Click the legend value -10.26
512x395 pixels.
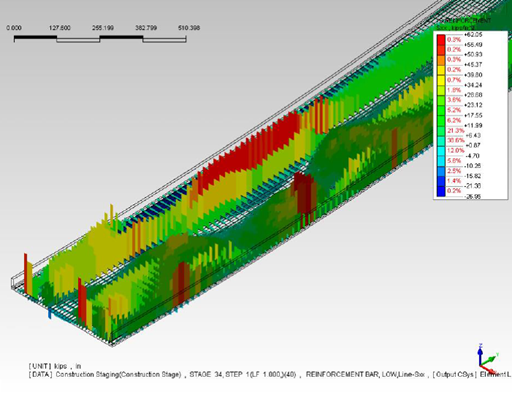click(473, 166)
